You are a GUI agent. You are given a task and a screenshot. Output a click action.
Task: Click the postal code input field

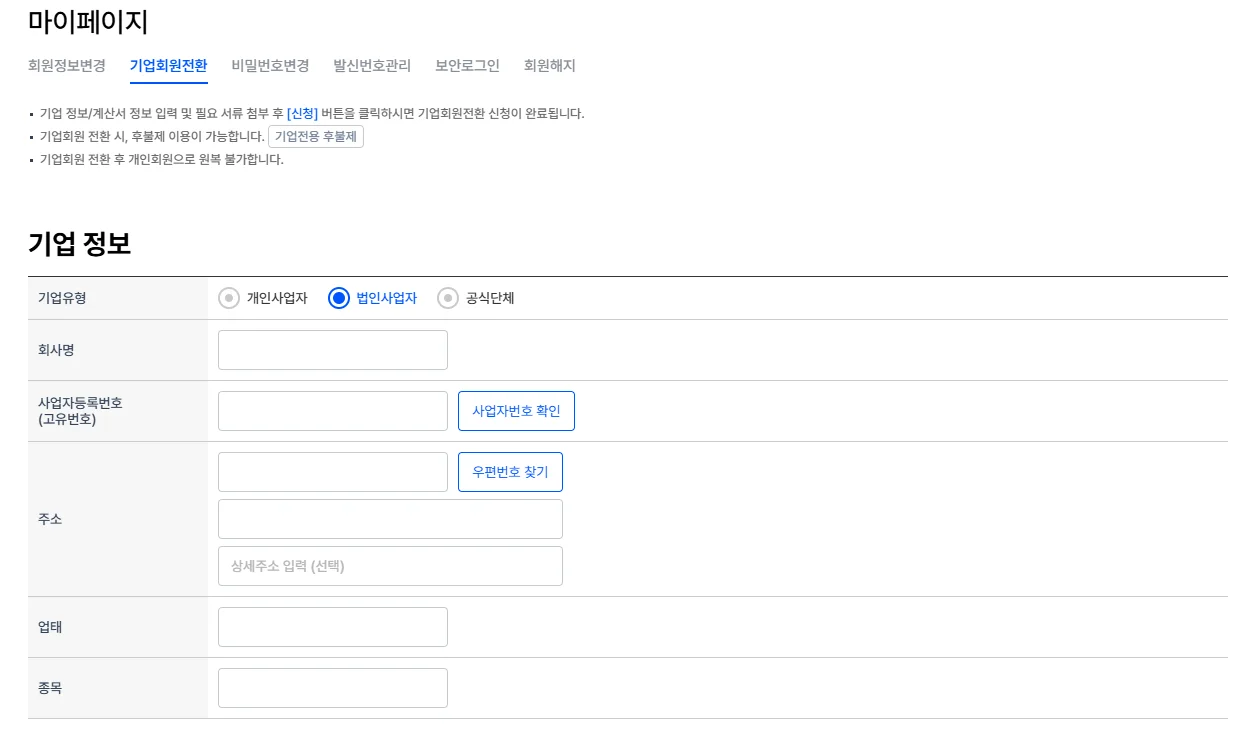(332, 472)
